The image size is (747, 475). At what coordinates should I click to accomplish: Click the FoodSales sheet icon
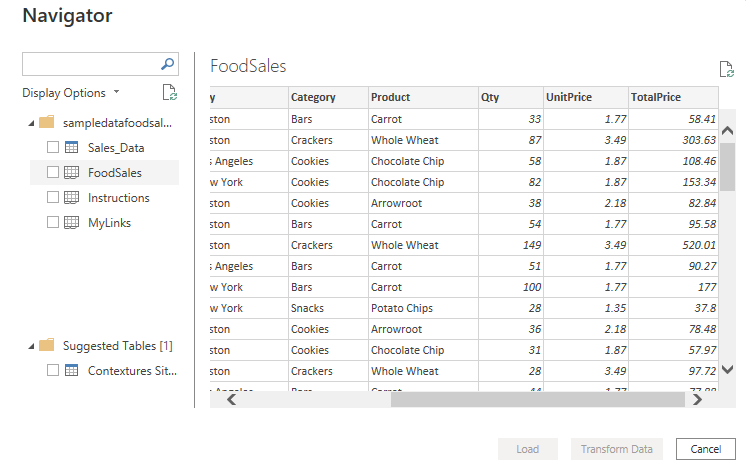[x=72, y=173]
